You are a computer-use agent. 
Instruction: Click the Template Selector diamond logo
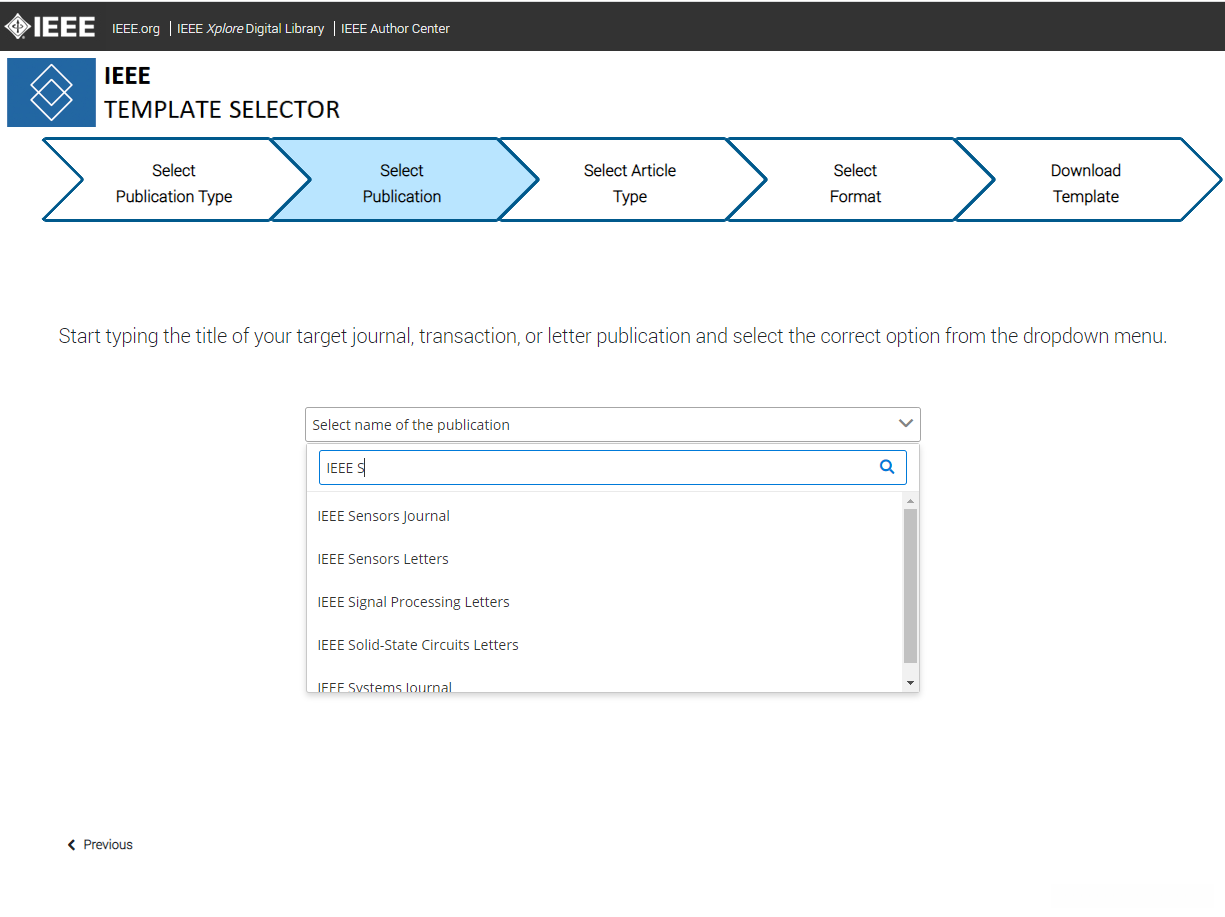tap(51, 92)
